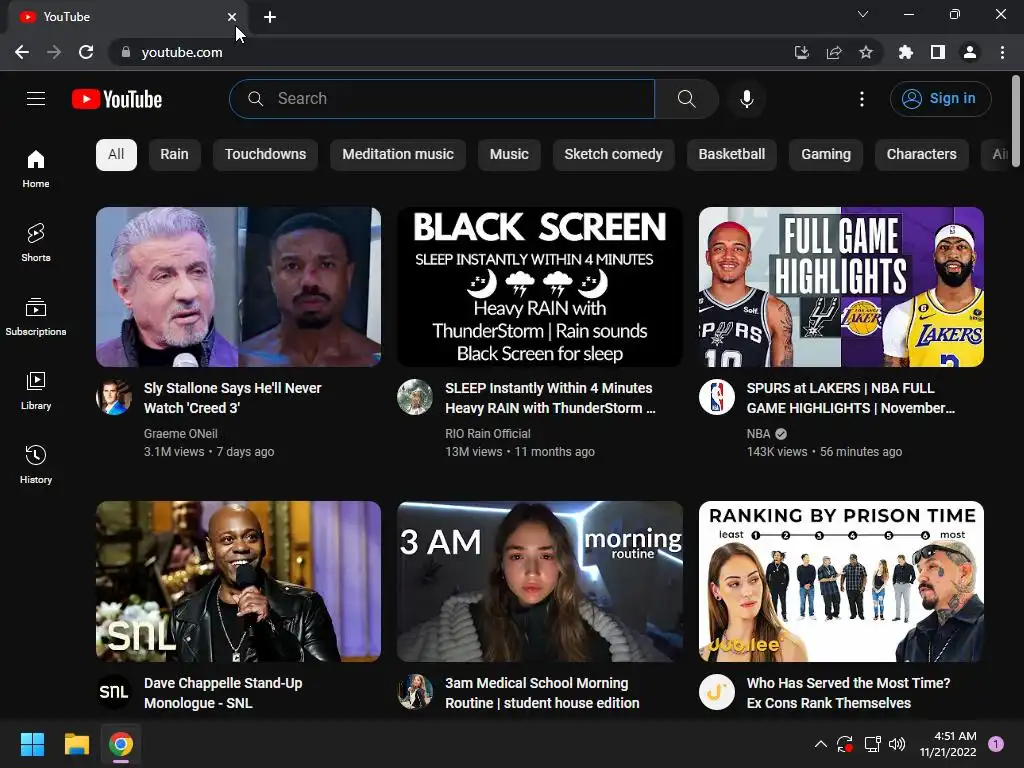The width and height of the screenshot is (1024, 768).
Task: Open NBA channel avatar
Action: coord(716,397)
